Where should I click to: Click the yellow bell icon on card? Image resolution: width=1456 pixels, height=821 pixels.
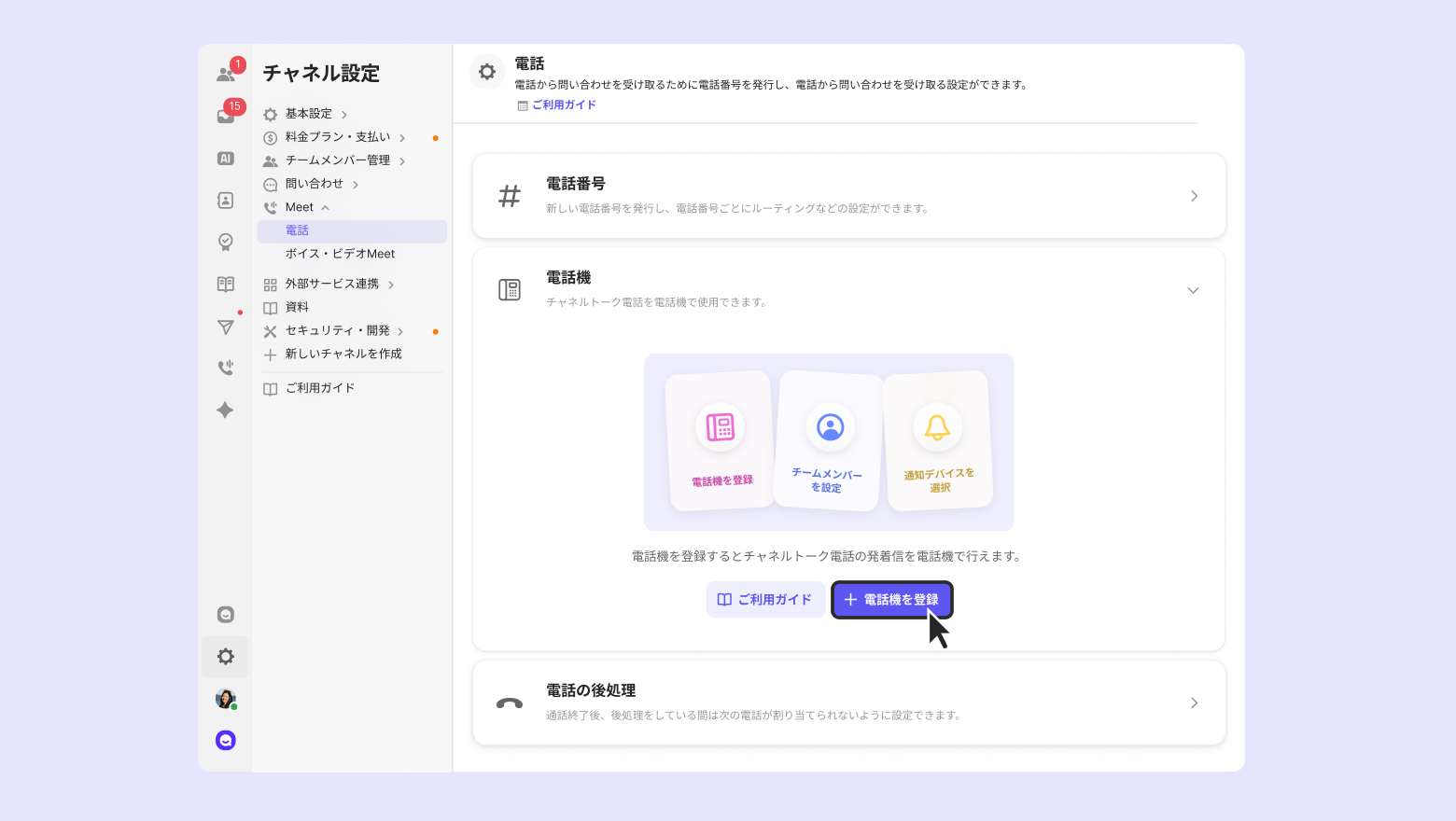937,427
